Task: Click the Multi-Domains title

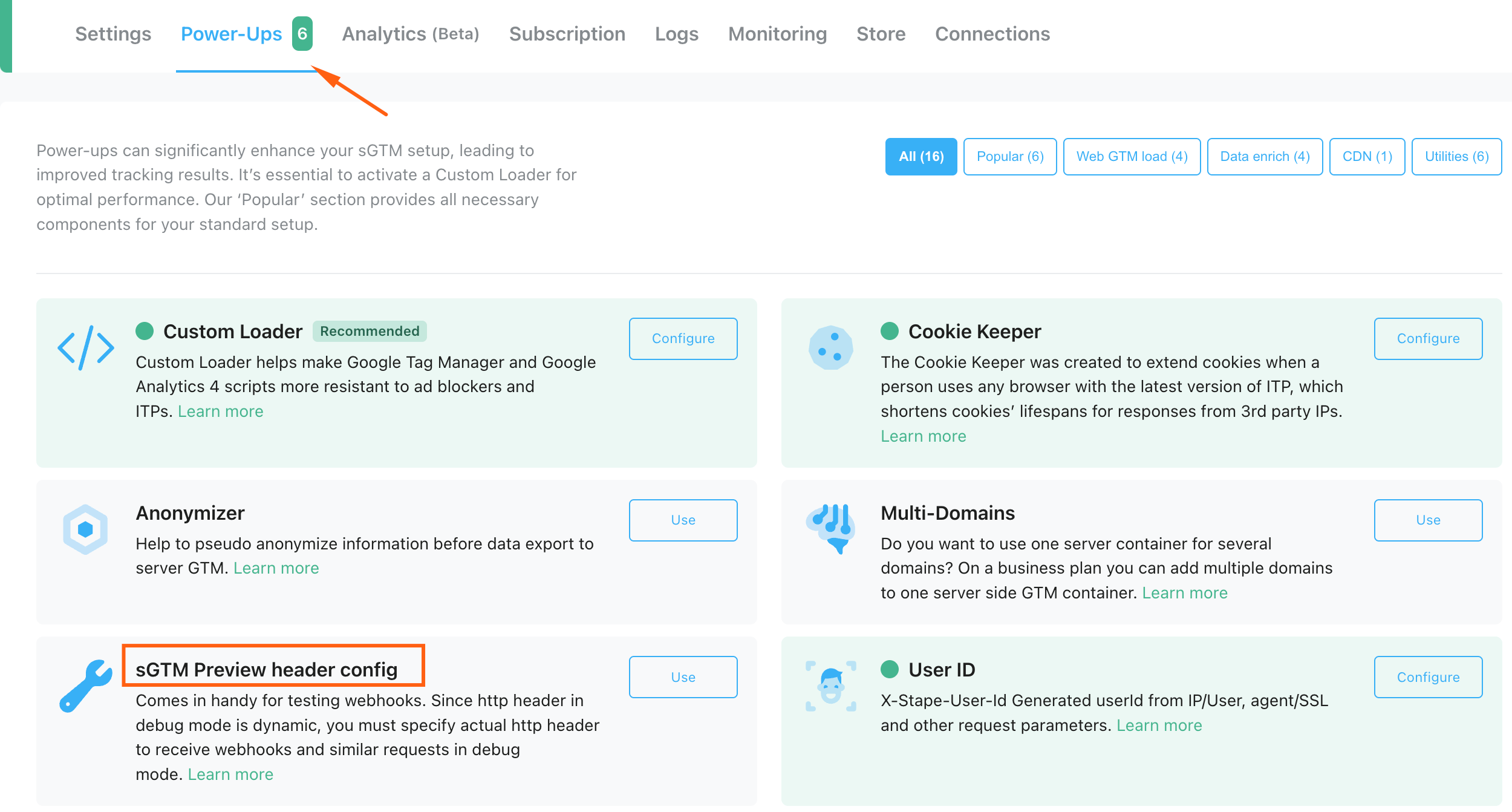Action: (948, 512)
